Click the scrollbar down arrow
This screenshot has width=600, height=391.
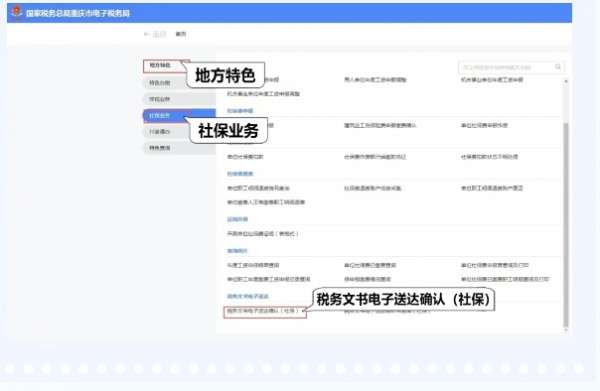pos(566,330)
